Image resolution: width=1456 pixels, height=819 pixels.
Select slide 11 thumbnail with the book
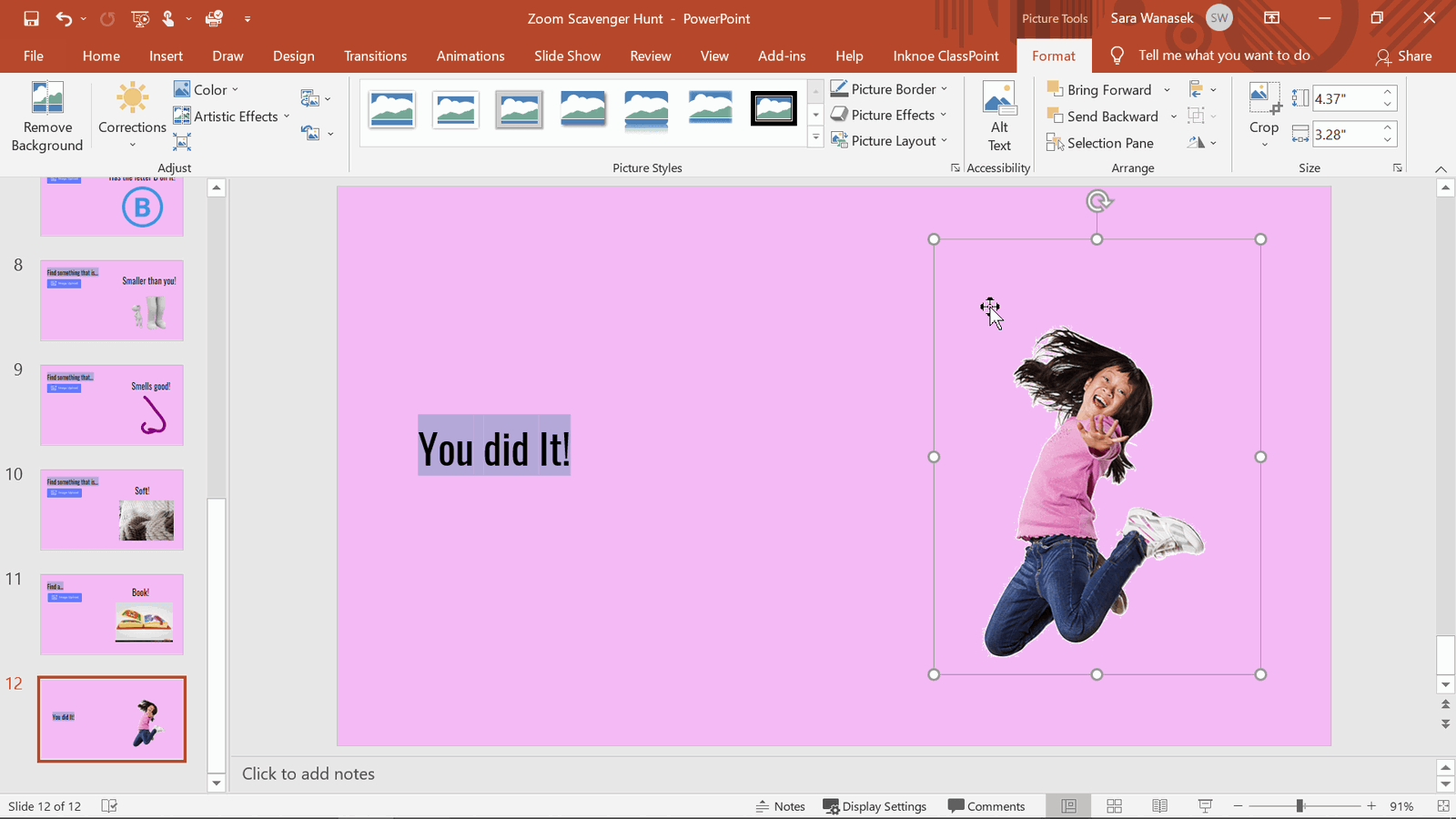coord(111,614)
